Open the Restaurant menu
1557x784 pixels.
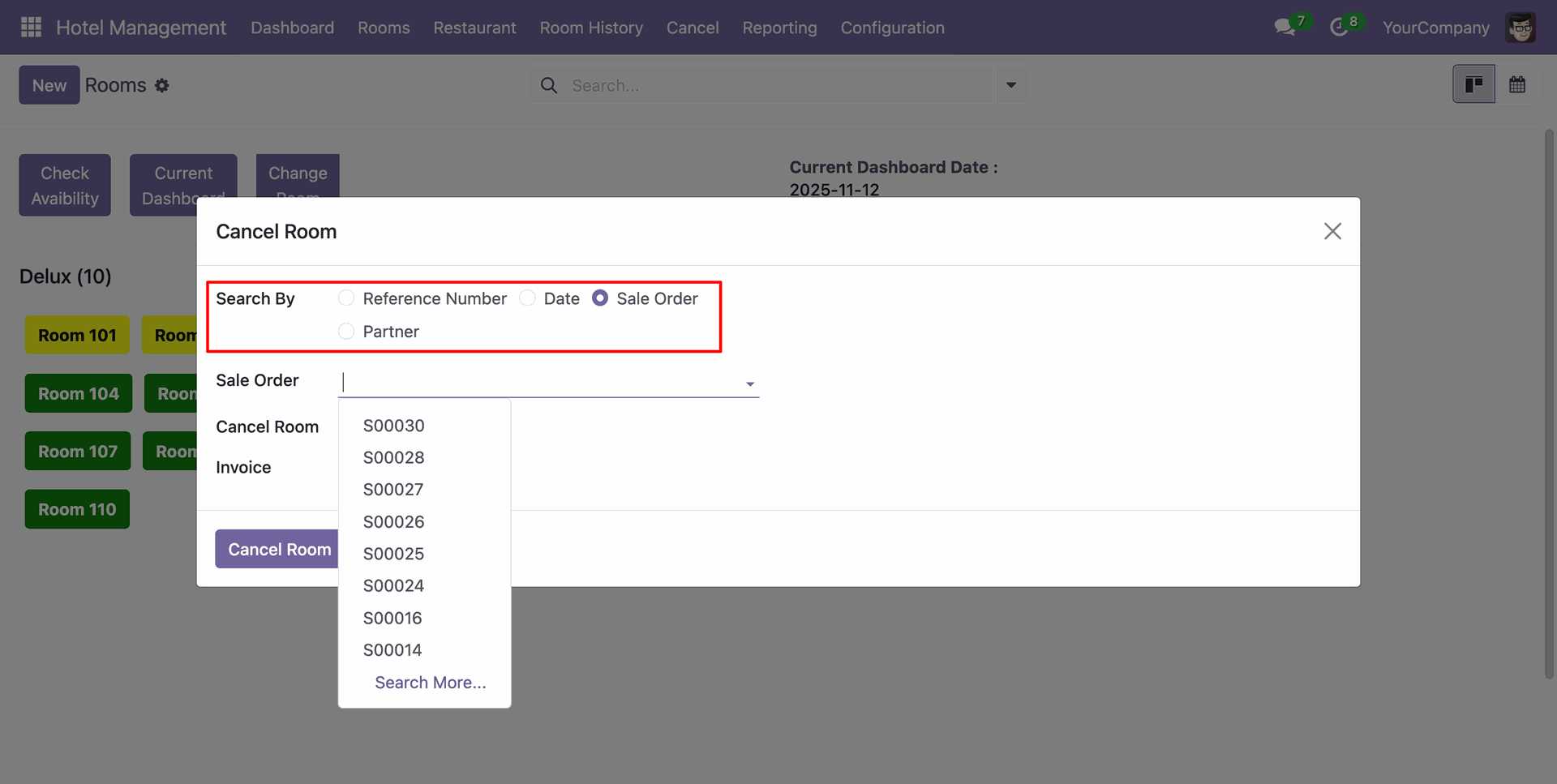point(474,28)
